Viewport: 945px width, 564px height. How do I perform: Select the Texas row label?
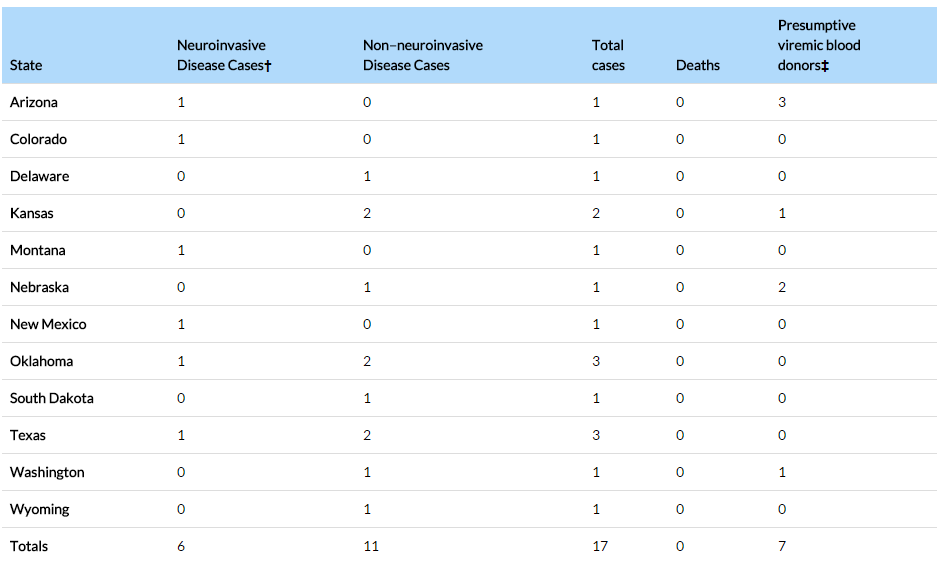28,435
